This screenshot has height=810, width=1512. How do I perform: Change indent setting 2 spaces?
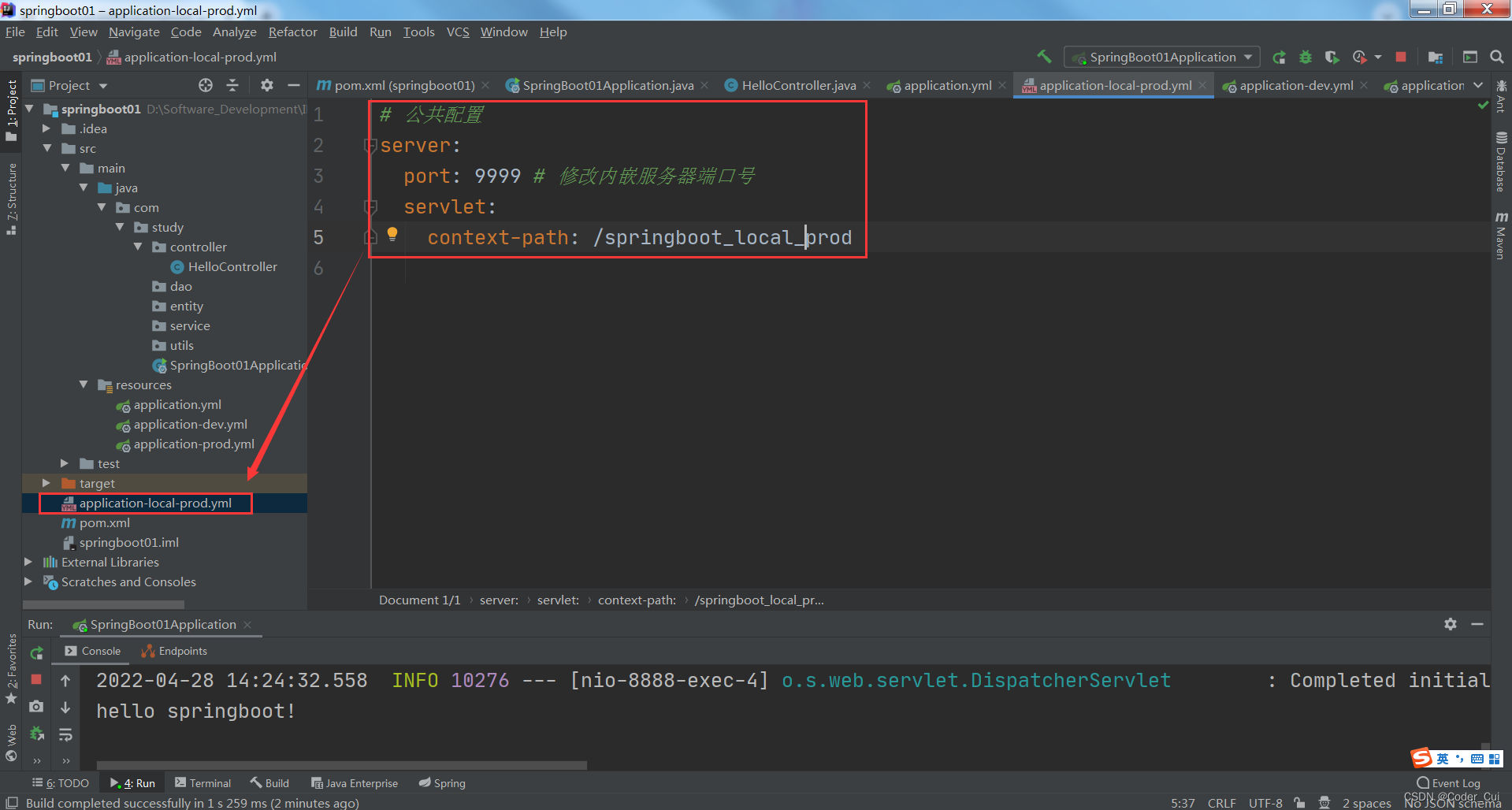pos(1367,803)
